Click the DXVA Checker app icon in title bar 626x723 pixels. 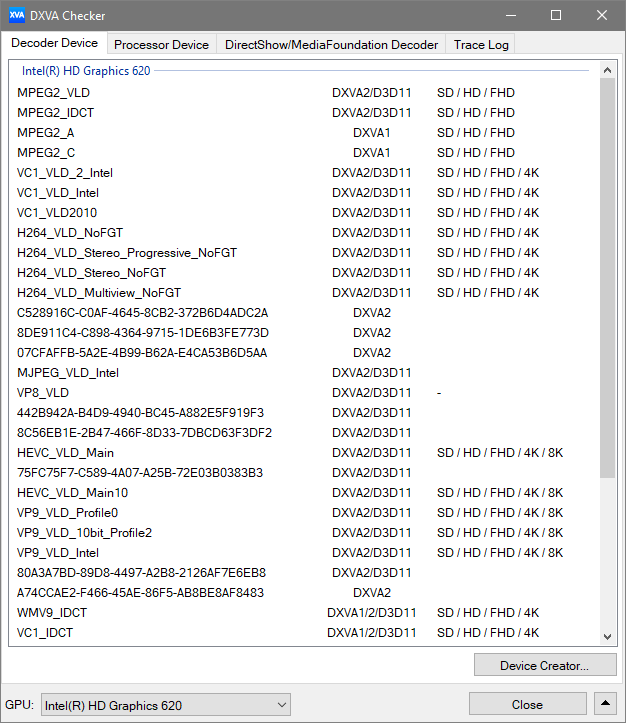pos(17,15)
